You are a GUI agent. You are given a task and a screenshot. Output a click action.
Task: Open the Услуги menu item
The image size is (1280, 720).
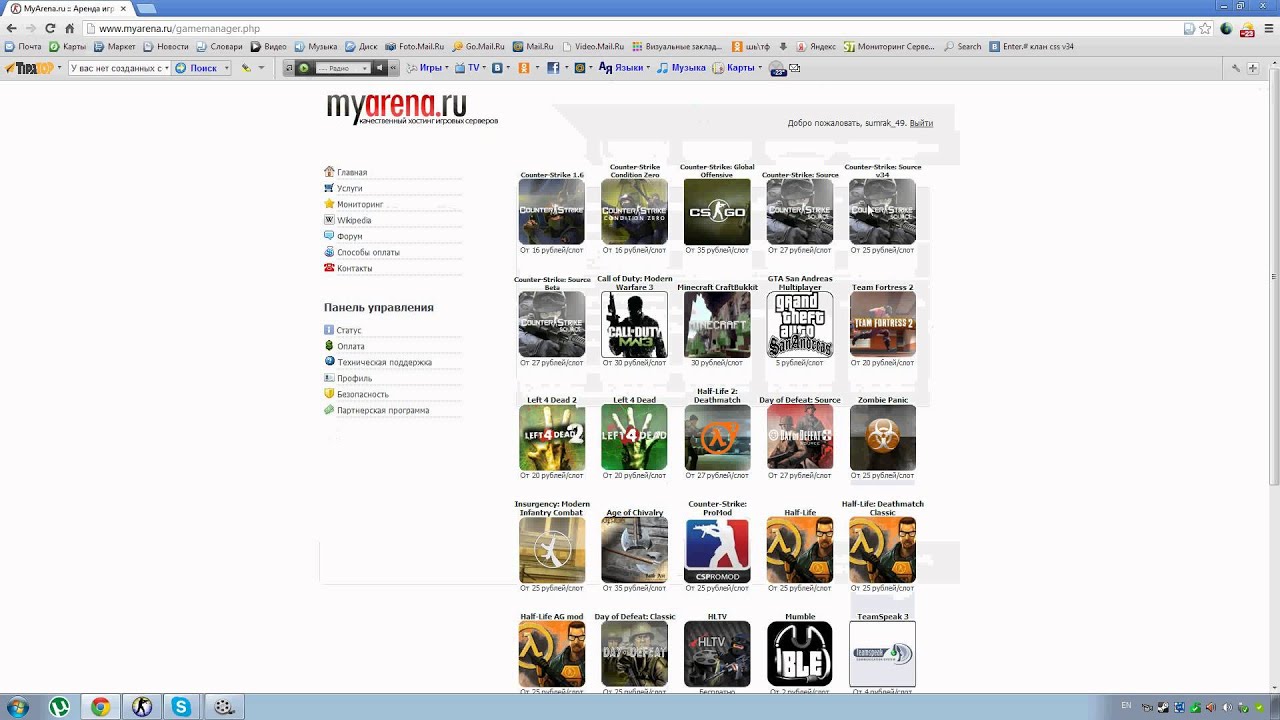350,188
